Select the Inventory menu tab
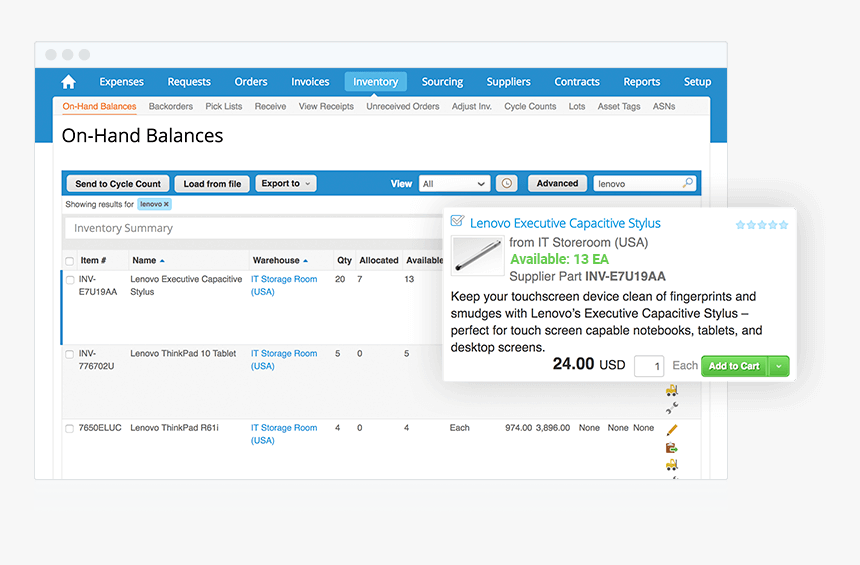This screenshot has width=860, height=565. point(376,82)
